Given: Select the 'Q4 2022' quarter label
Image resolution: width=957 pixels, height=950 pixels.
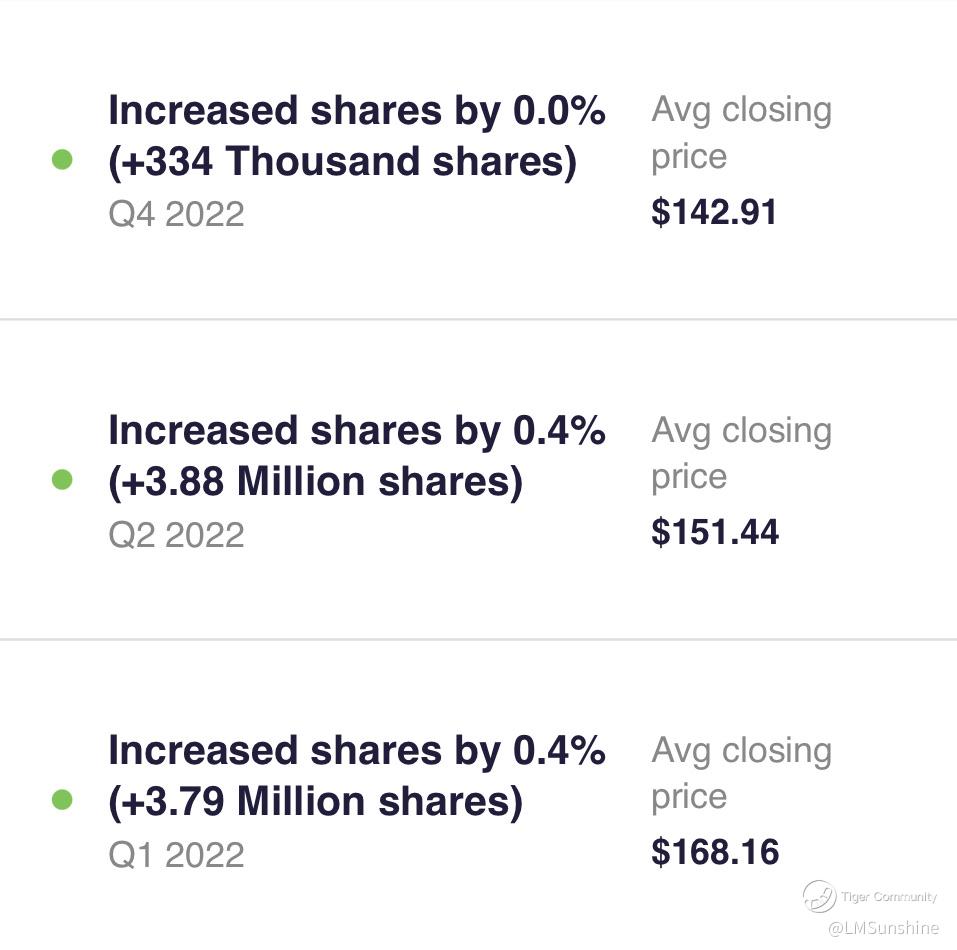Looking at the screenshot, I should tap(176, 214).
